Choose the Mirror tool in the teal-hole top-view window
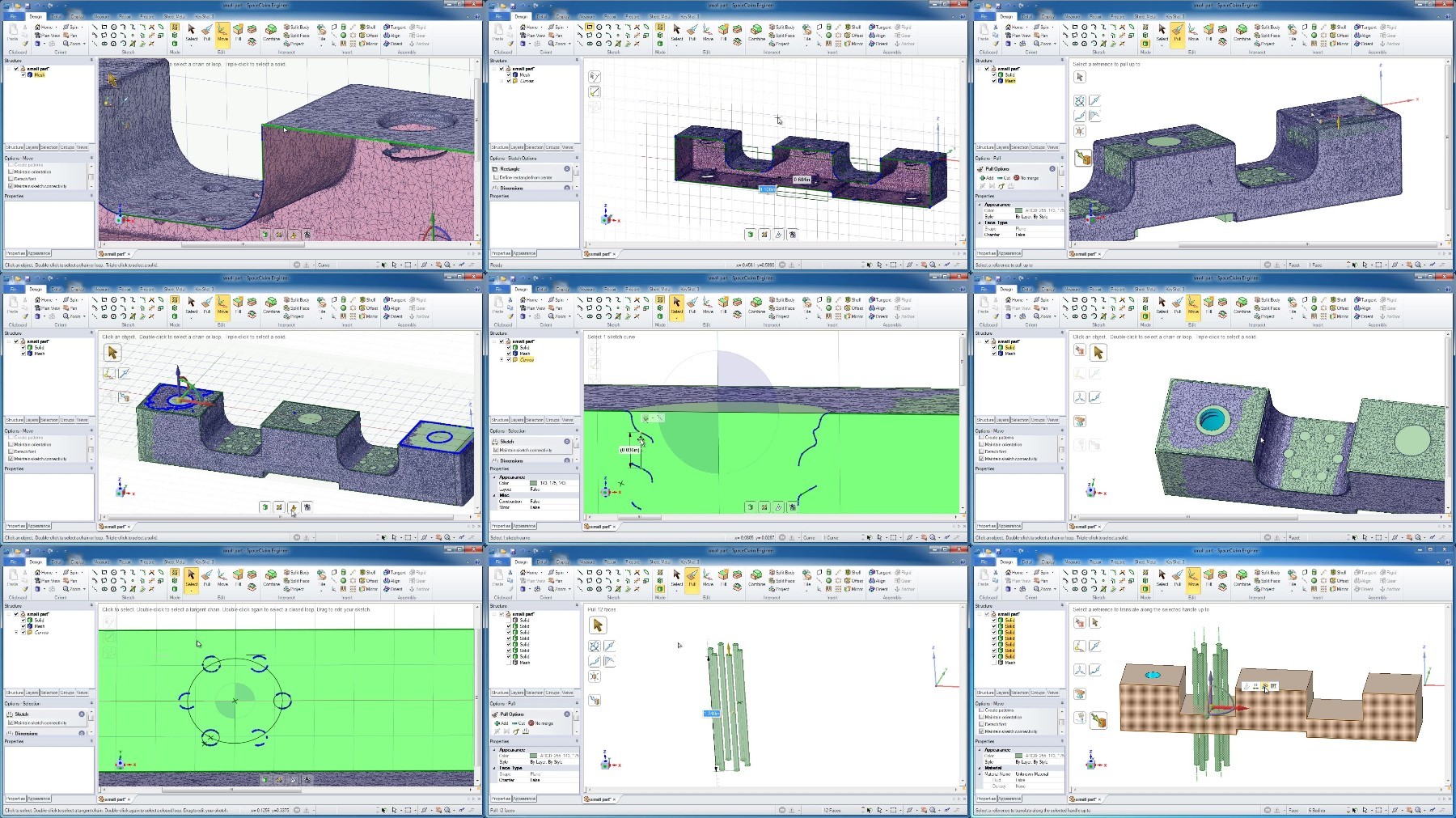The height and width of the screenshot is (818, 1456). pyautogui.click(x=1339, y=316)
